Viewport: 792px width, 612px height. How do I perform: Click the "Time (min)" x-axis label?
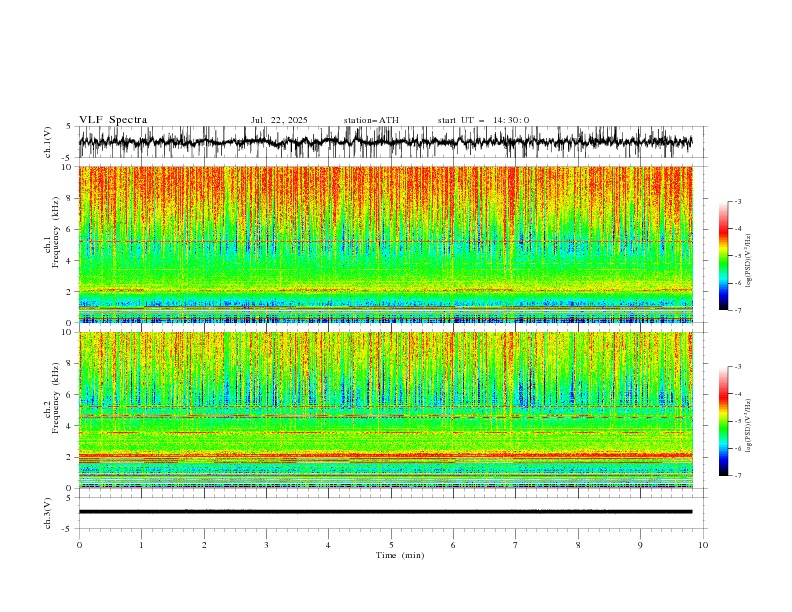(x=400, y=555)
